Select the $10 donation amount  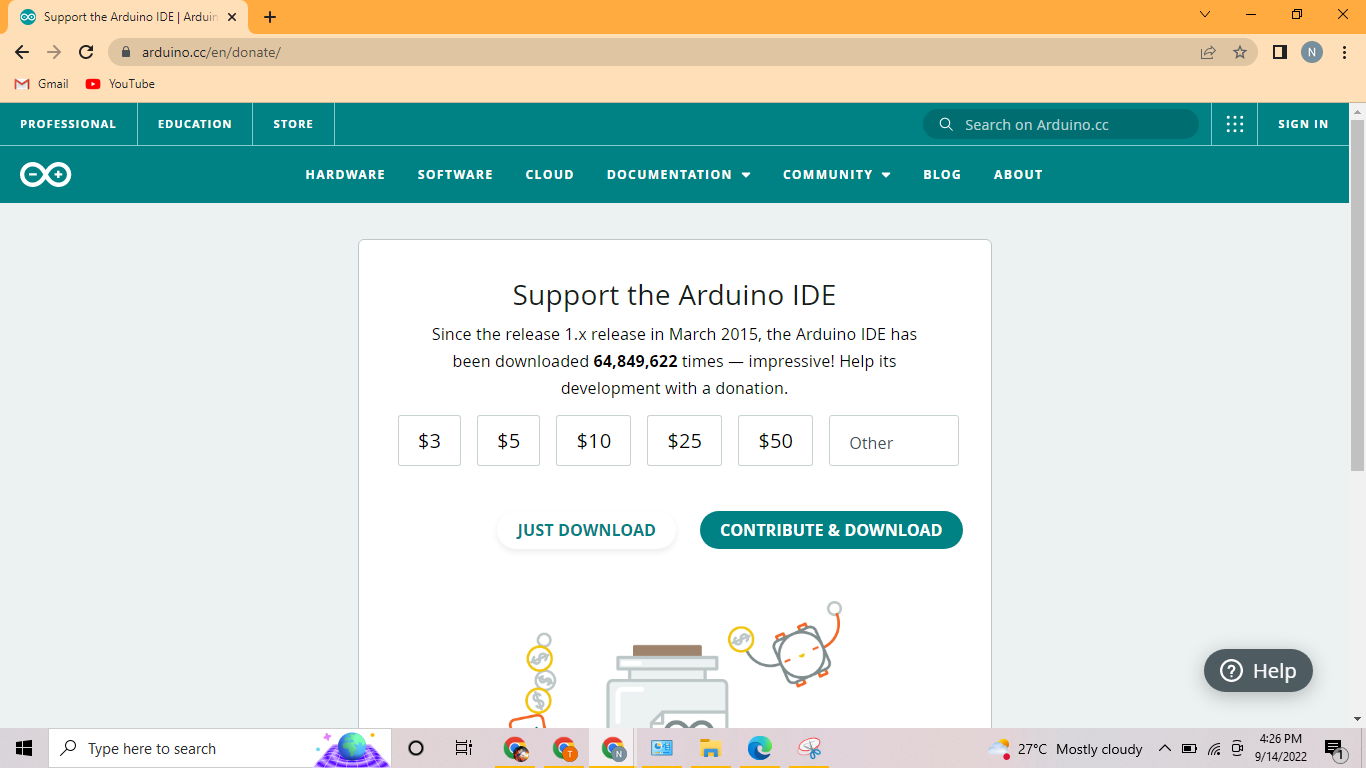point(593,441)
